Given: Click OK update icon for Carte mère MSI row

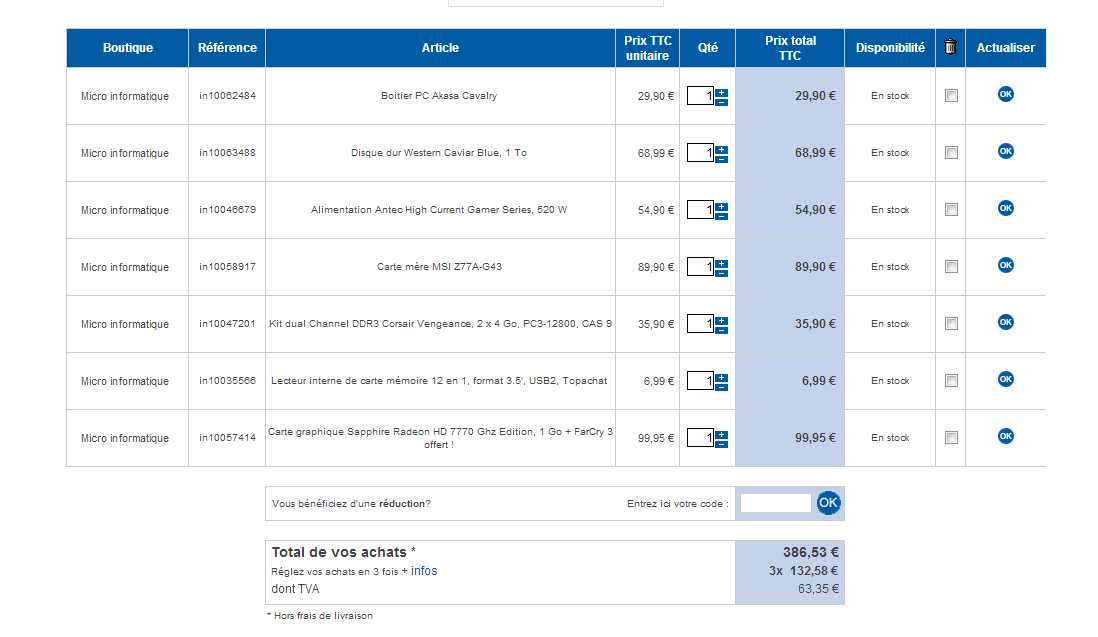Looking at the screenshot, I should (x=1005, y=265).
